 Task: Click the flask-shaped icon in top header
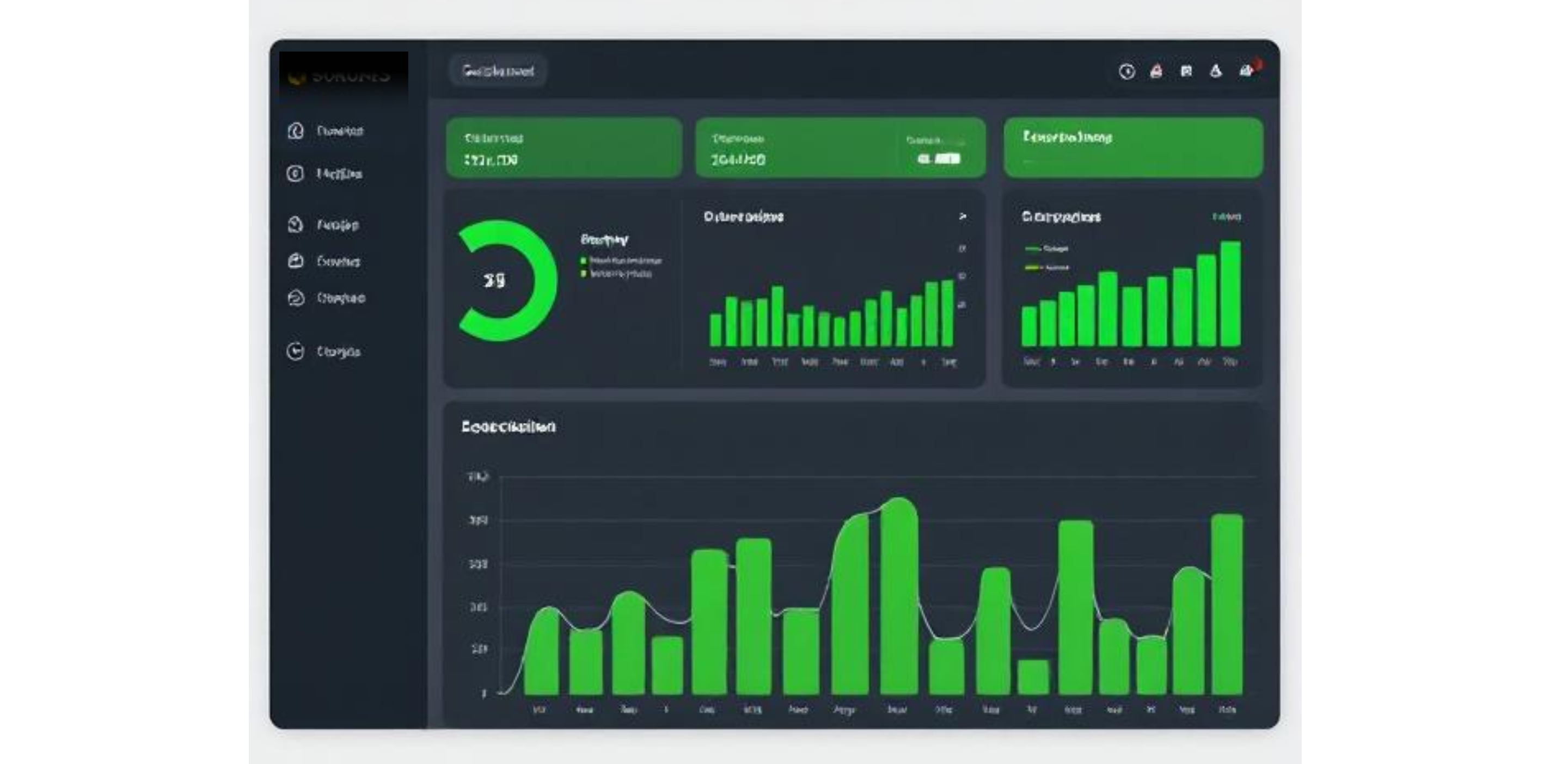pyautogui.click(x=1216, y=72)
